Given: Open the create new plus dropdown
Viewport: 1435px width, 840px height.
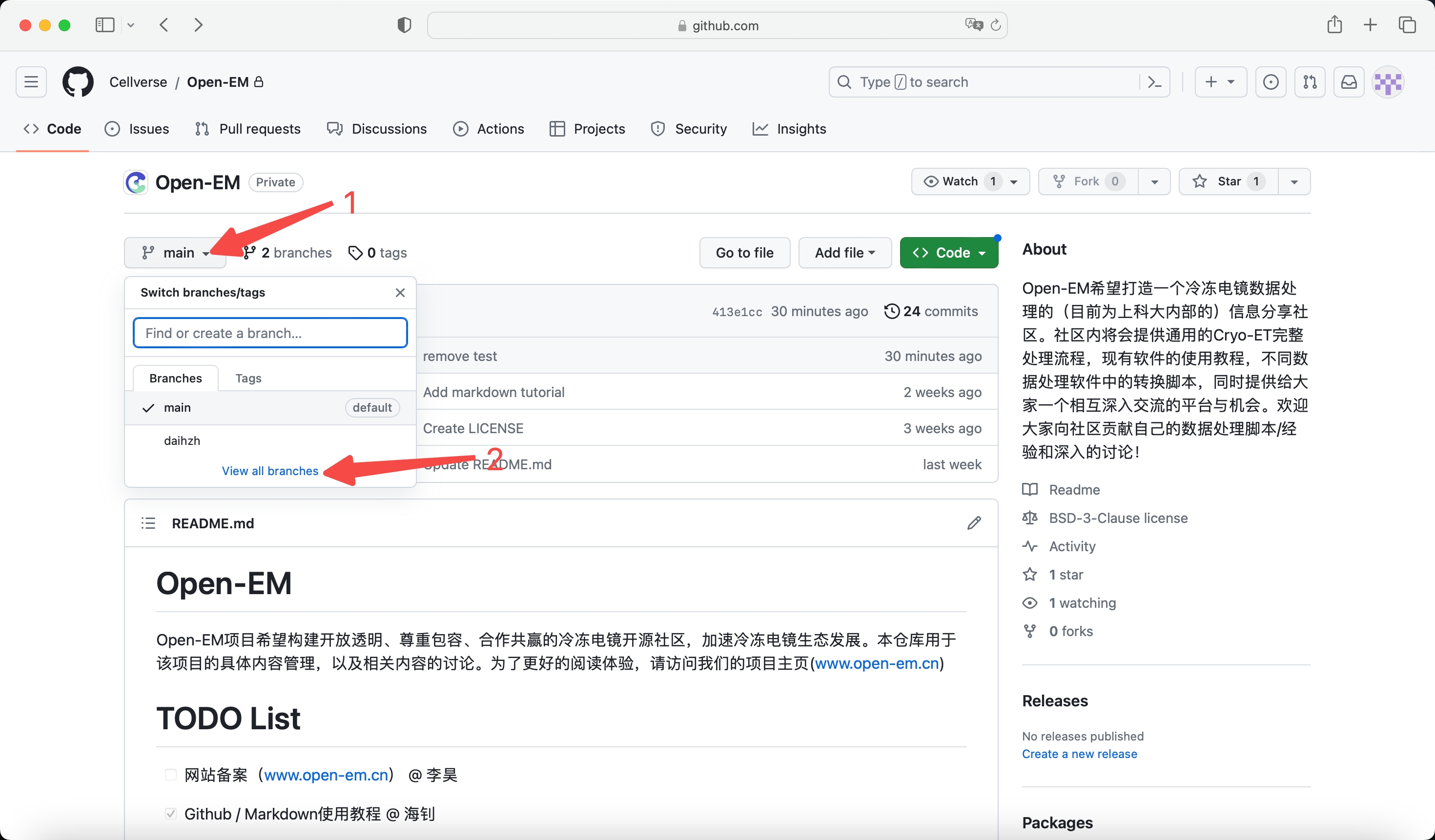Looking at the screenshot, I should pyautogui.click(x=1220, y=82).
